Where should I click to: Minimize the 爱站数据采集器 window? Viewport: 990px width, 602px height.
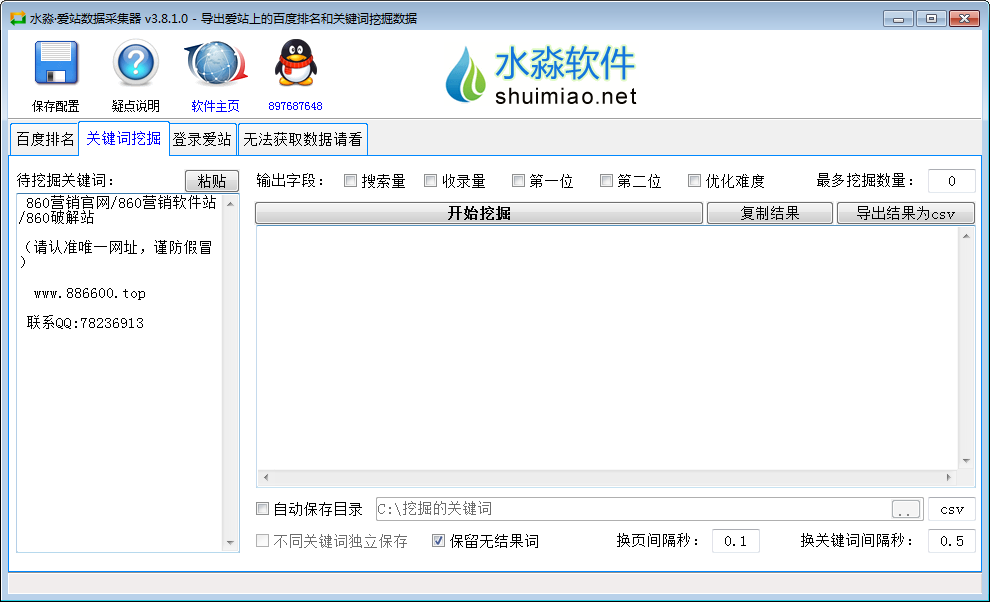pyautogui.click(x=898, y=18)
